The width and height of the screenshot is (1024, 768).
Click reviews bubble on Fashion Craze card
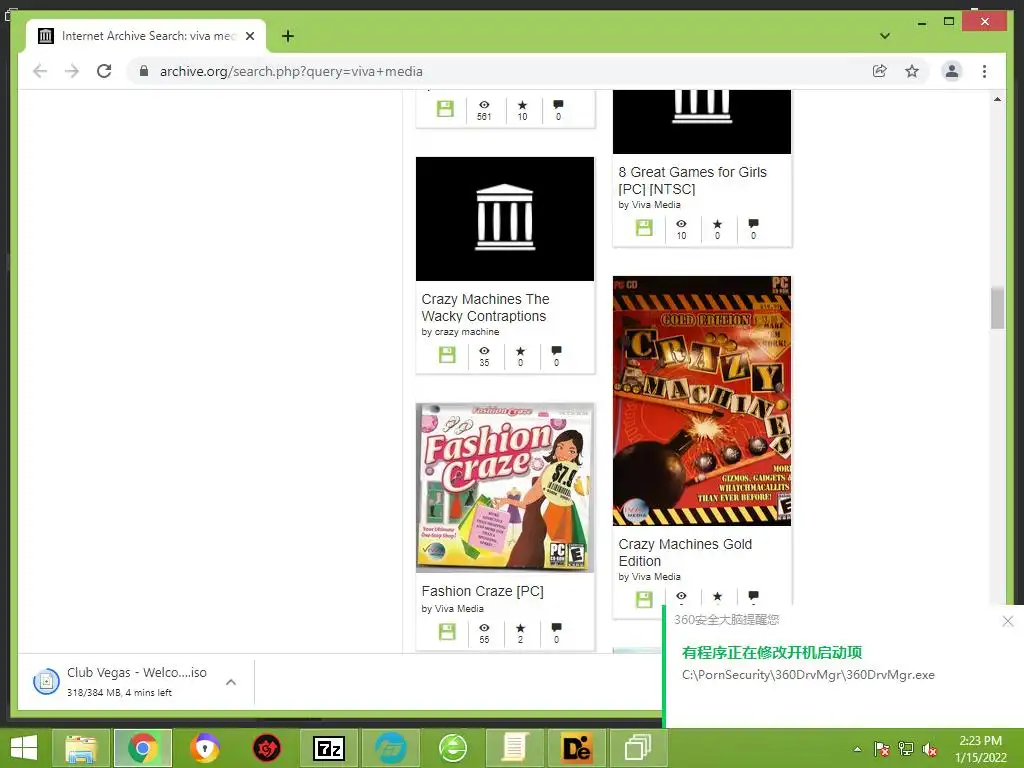556,628
